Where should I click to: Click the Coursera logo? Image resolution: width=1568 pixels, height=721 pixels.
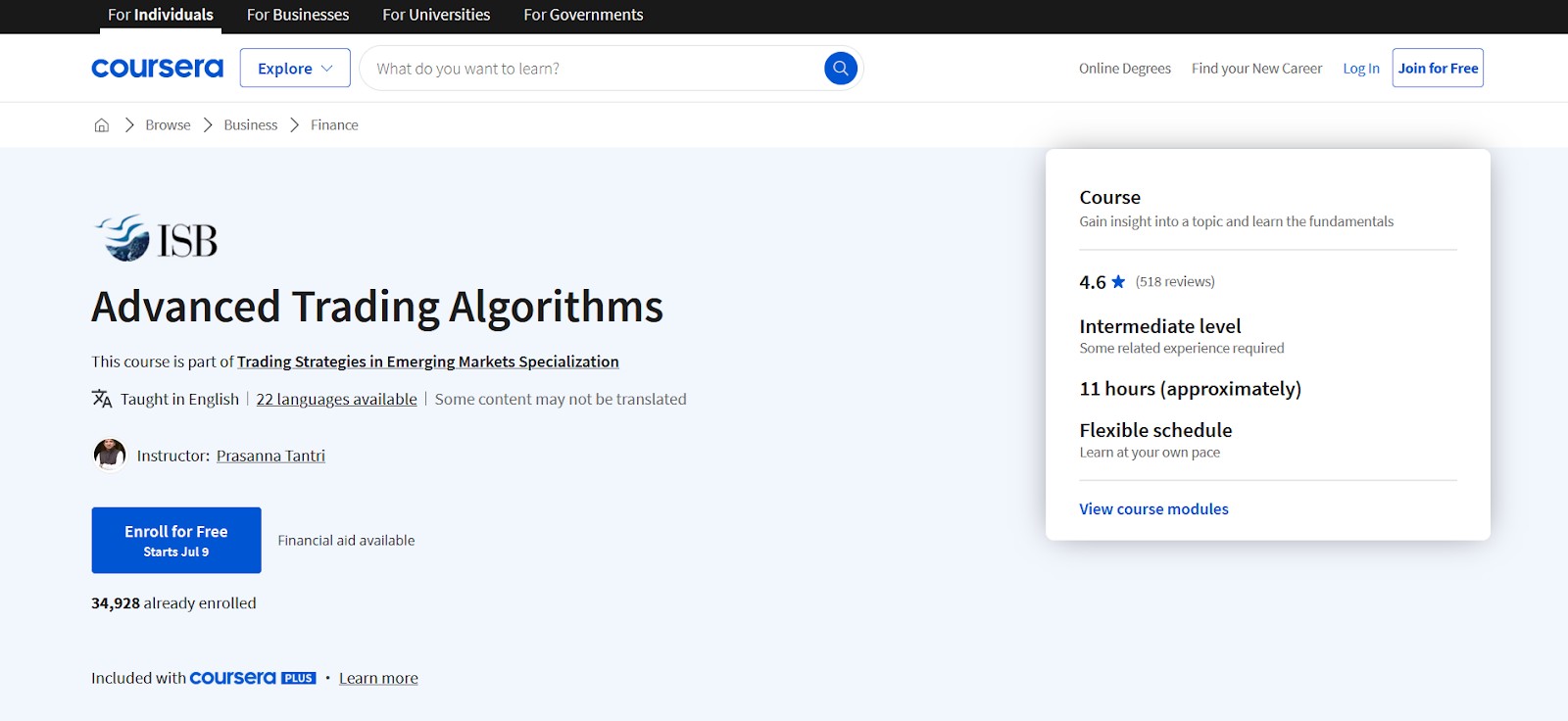point(157,69)
